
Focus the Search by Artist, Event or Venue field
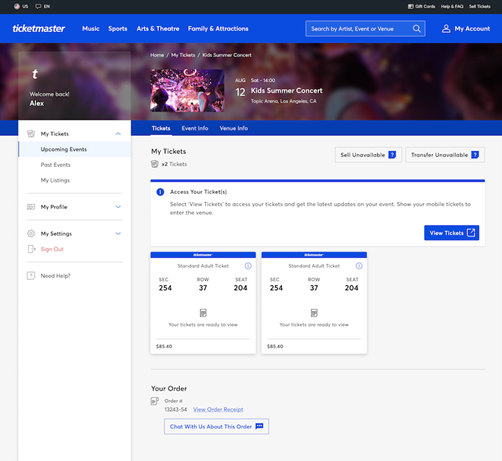(365, 29)
